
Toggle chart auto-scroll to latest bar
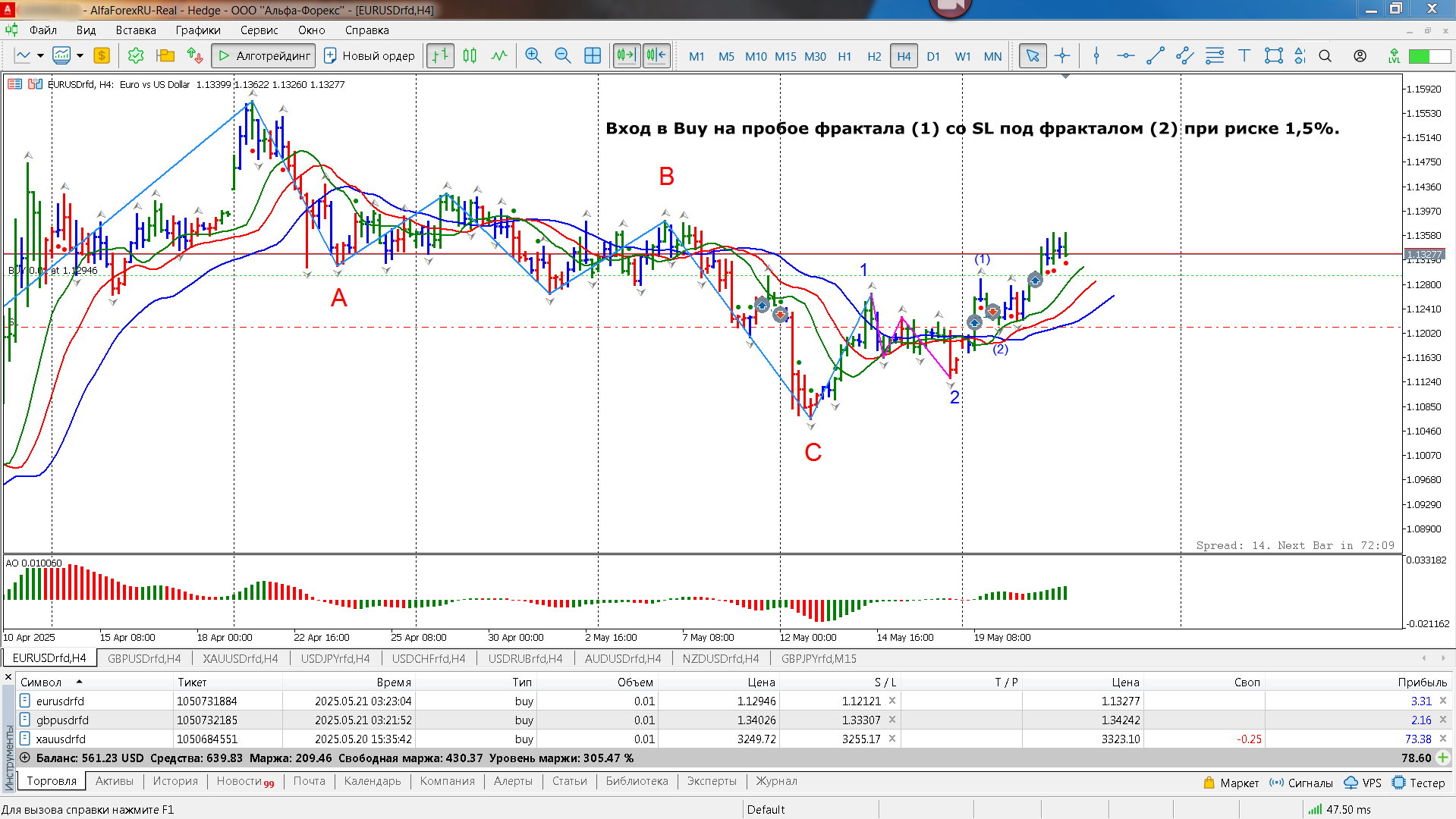pos(626,56)
